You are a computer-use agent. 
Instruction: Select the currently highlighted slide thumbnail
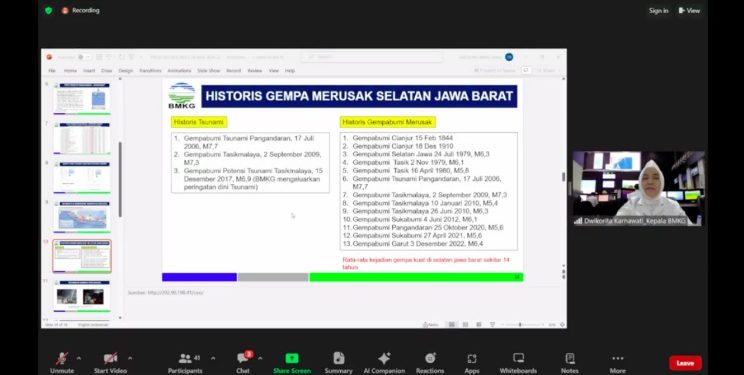point(82,256)
